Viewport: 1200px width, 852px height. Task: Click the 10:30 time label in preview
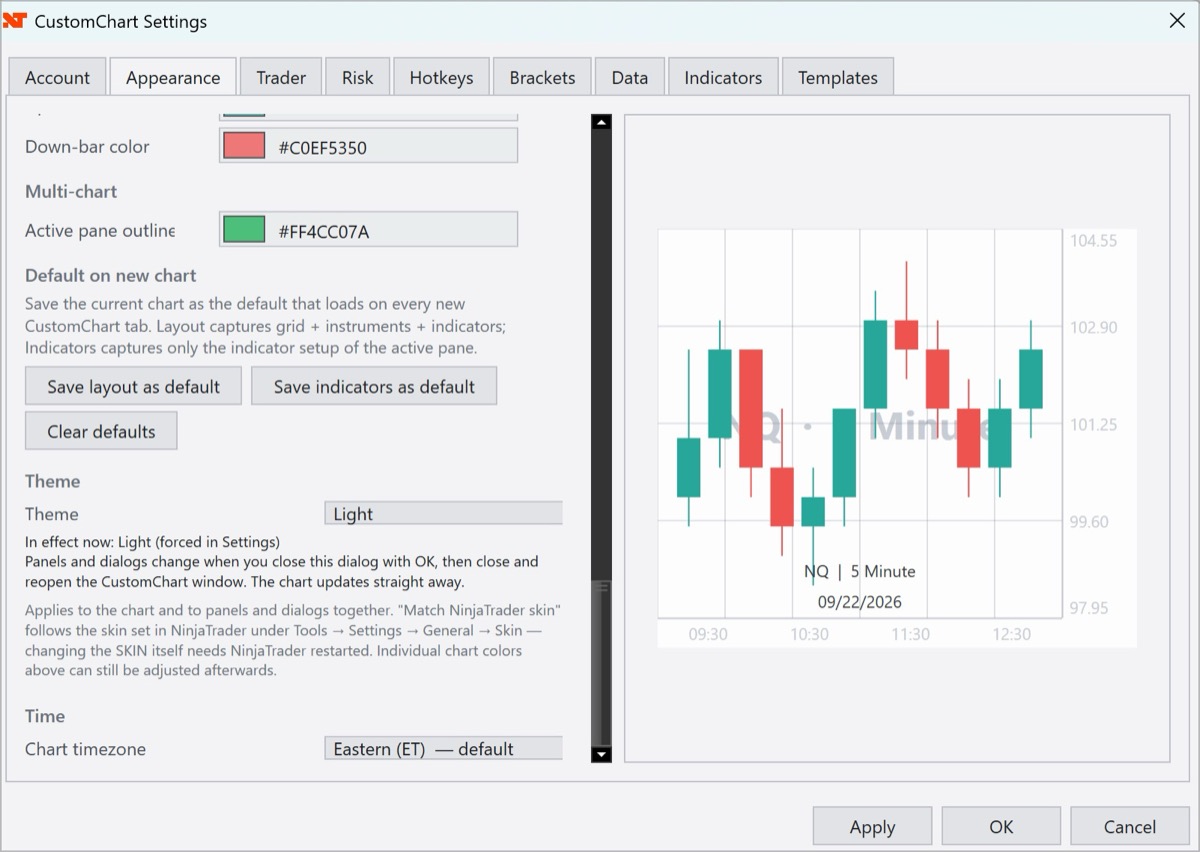coord(809,634)
